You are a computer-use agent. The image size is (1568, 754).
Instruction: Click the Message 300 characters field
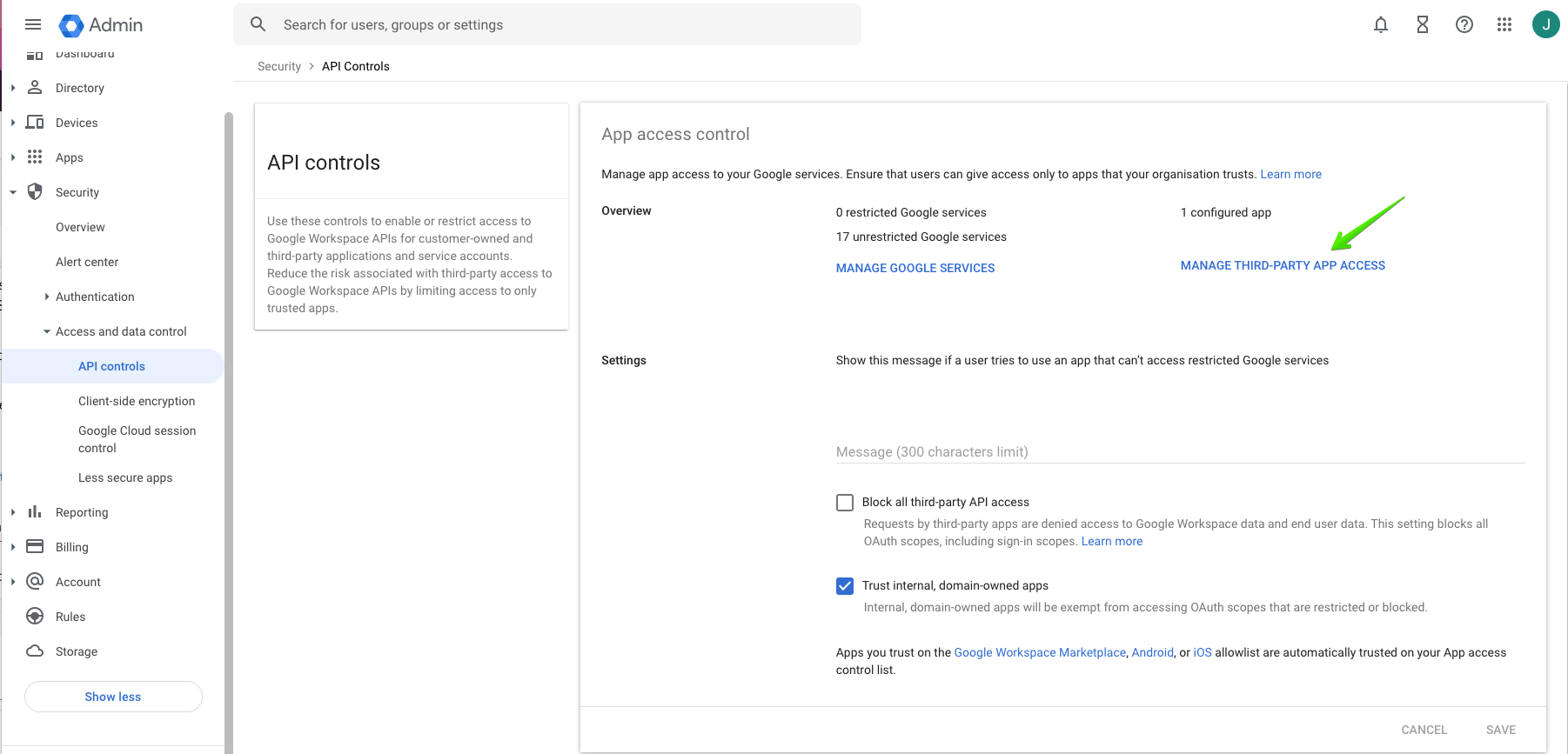click(1180, 451)
